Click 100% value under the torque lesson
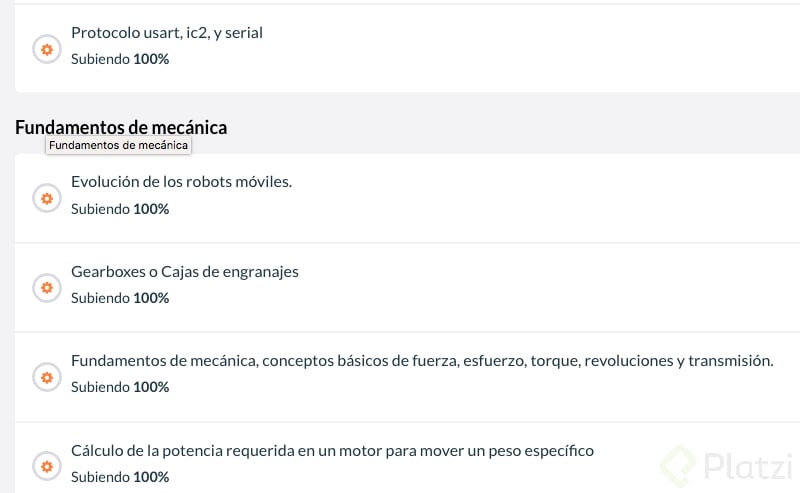 pos(151,387)
